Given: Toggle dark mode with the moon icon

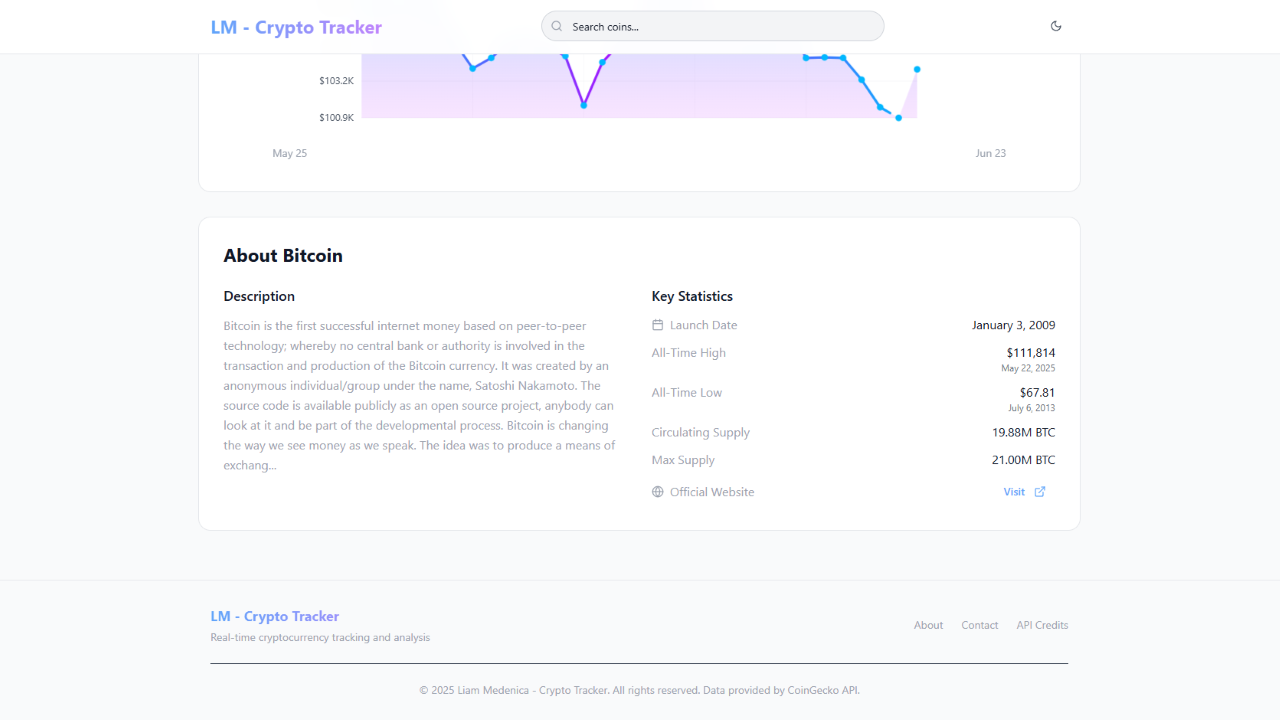Looking at the screenshot, I should point(1056,26).
